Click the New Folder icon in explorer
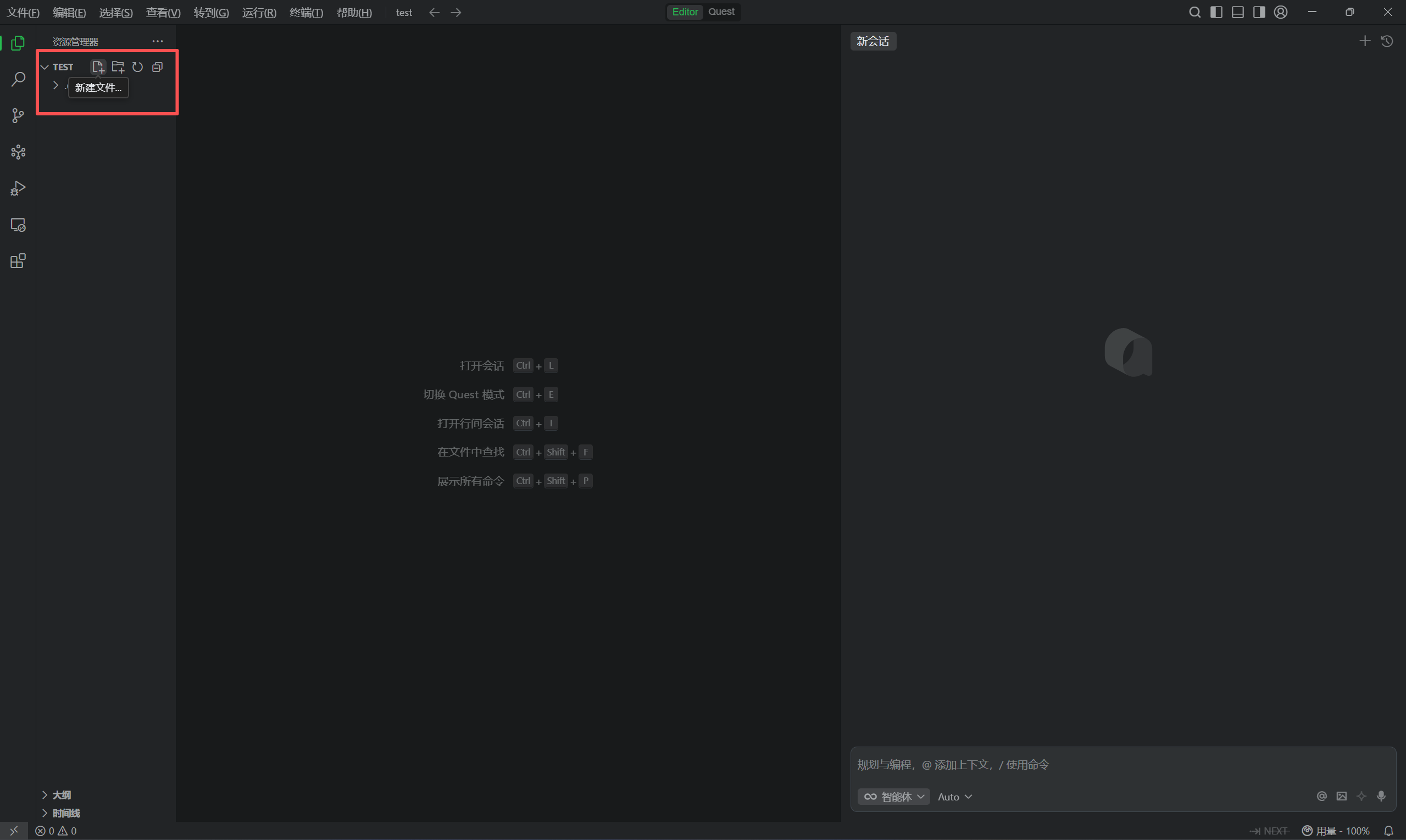 coord(118,67)
